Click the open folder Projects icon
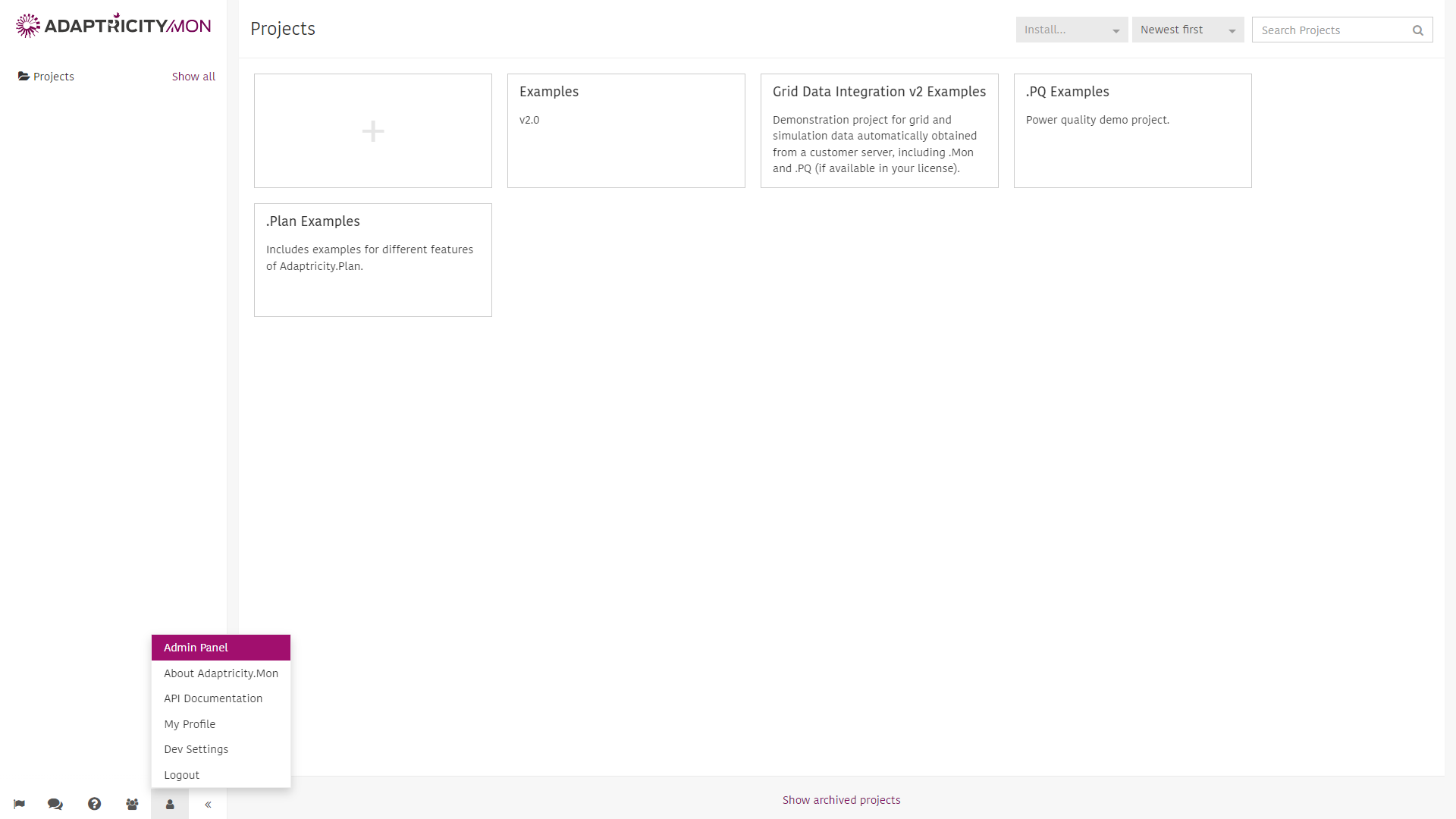This screenshot has width=1456, height=819. (x=24, y=77)
